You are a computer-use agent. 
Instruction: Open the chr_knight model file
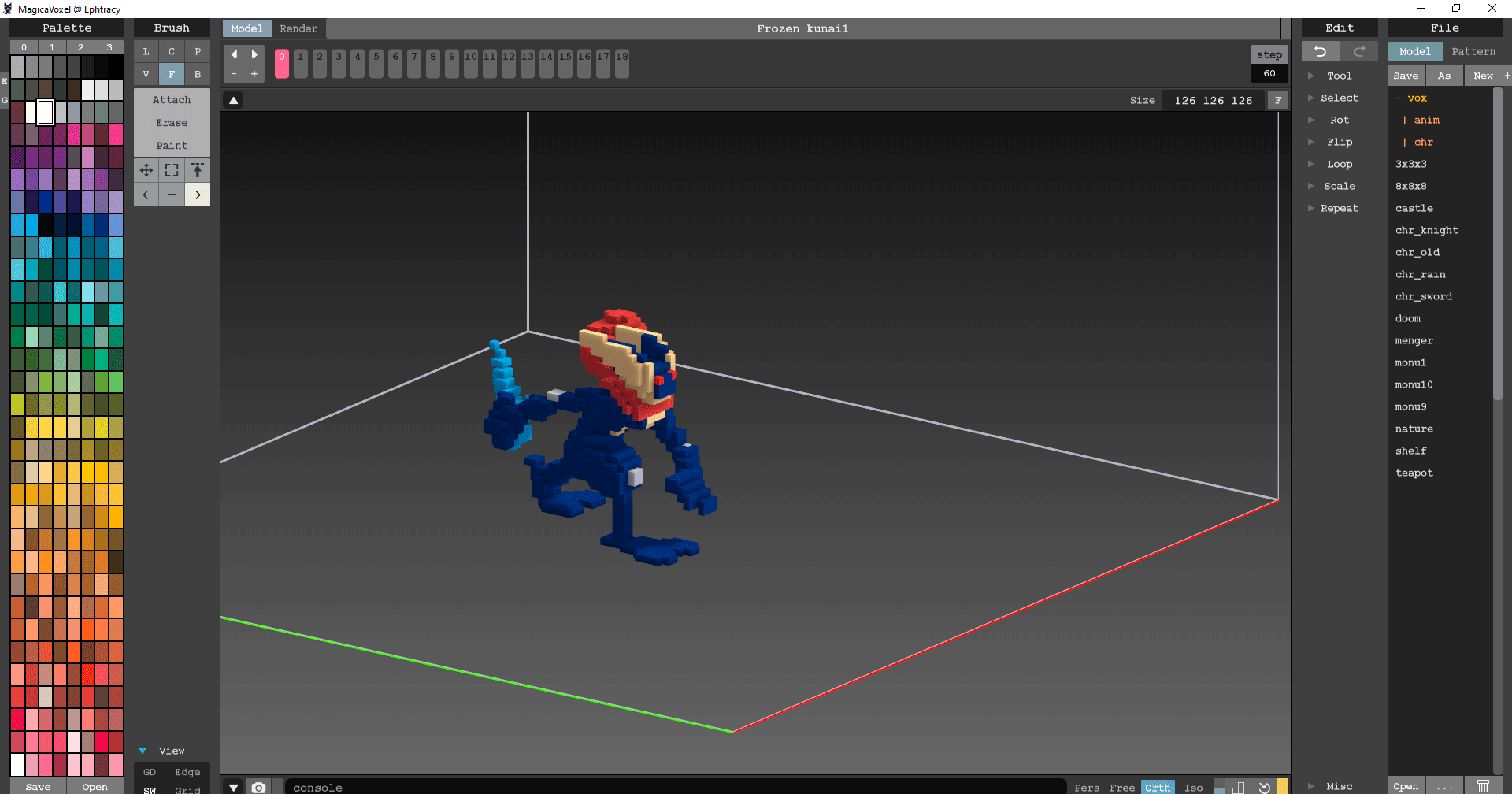point(1426,230)
